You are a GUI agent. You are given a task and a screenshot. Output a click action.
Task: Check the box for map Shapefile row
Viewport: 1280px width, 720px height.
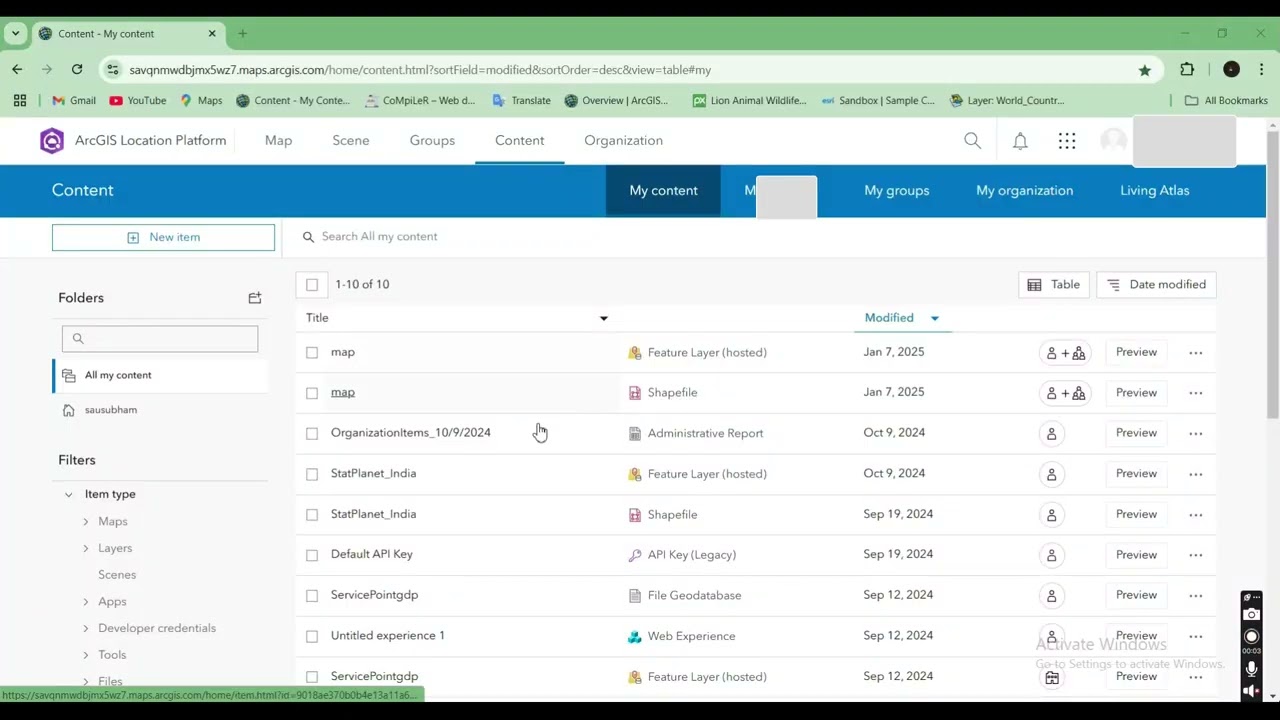312,393
